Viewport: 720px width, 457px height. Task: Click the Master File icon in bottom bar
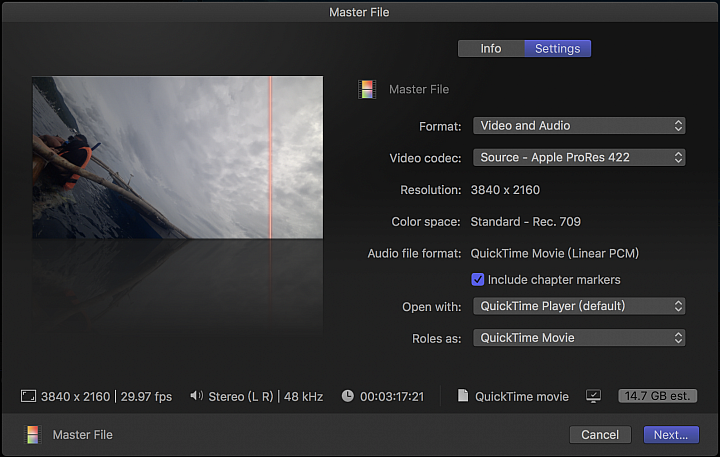click(33, 434)
